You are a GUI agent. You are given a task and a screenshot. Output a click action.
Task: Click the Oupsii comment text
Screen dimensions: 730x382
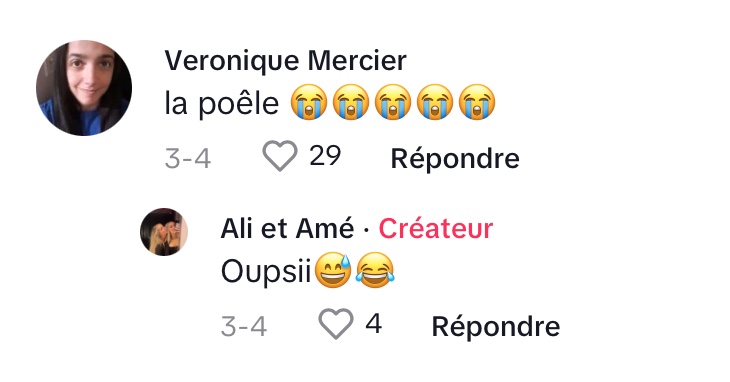tap(266, 271)
